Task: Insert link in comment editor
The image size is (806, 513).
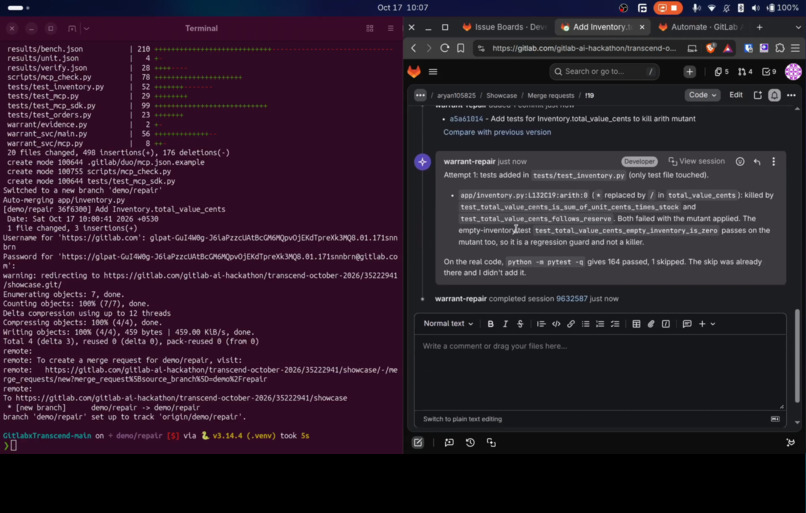Action: (x=571, y=324)
